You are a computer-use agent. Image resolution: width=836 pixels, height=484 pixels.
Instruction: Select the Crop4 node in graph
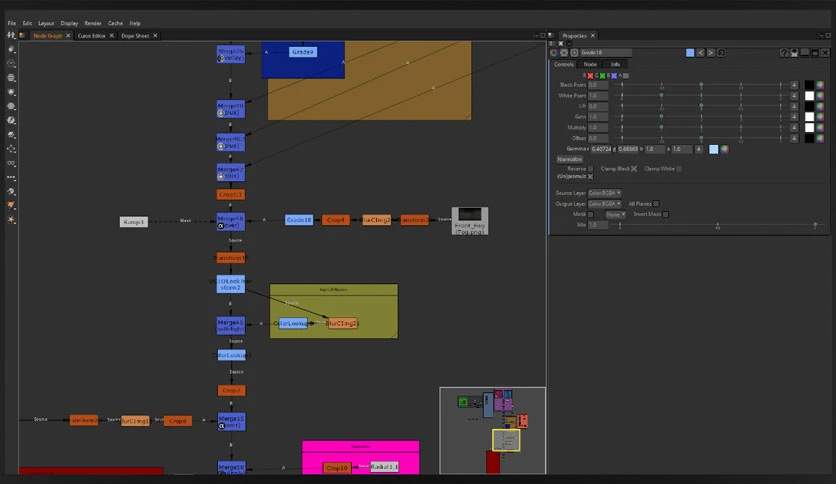(335, 220)
